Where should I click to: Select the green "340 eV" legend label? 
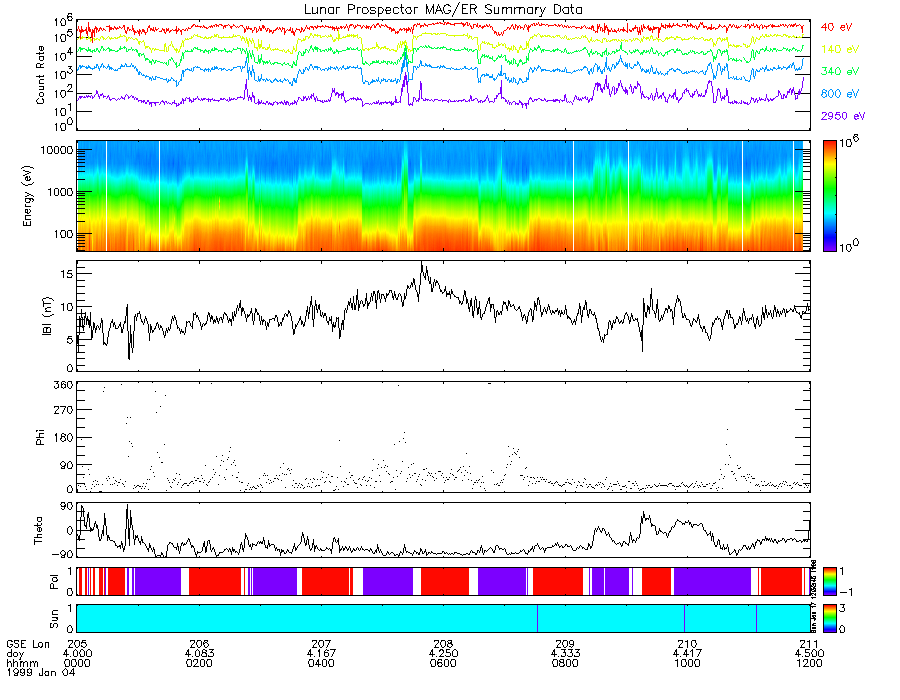point(840,71)
